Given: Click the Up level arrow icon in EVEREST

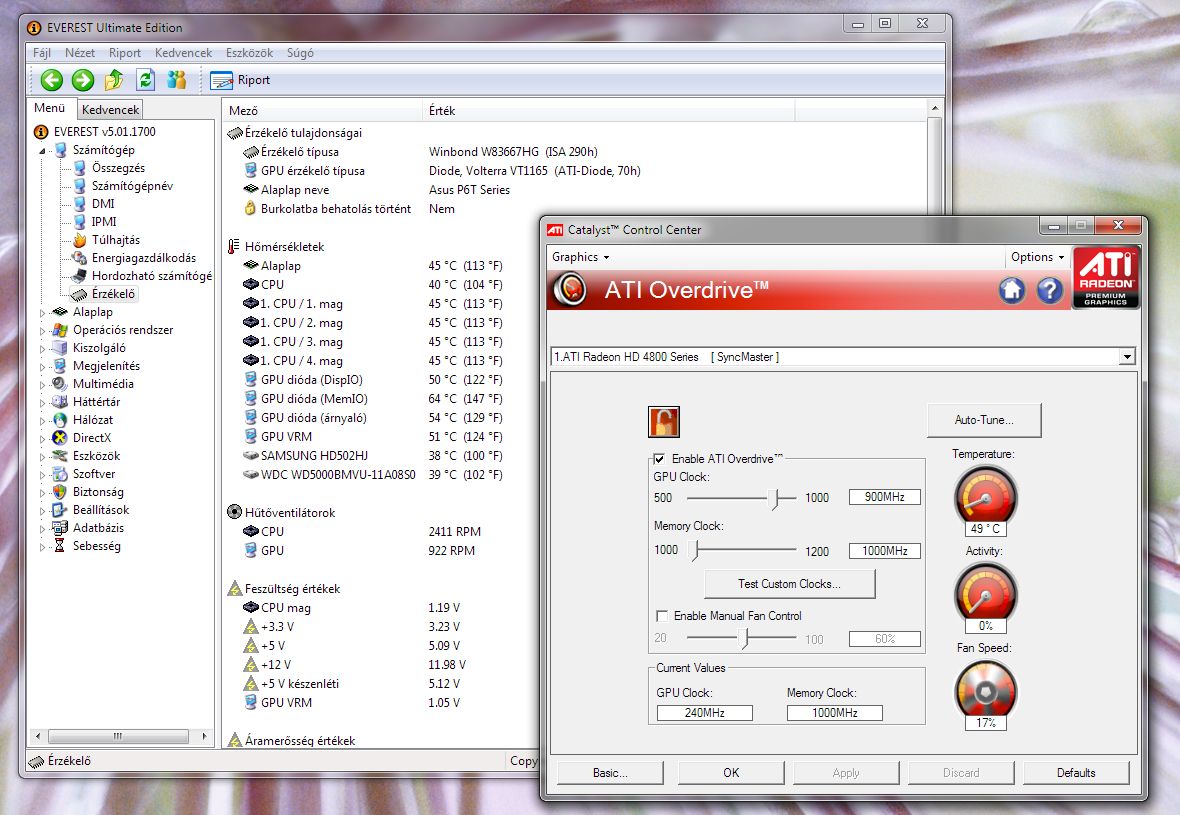Looking at the screenshot, I should [x=114, y=79].
